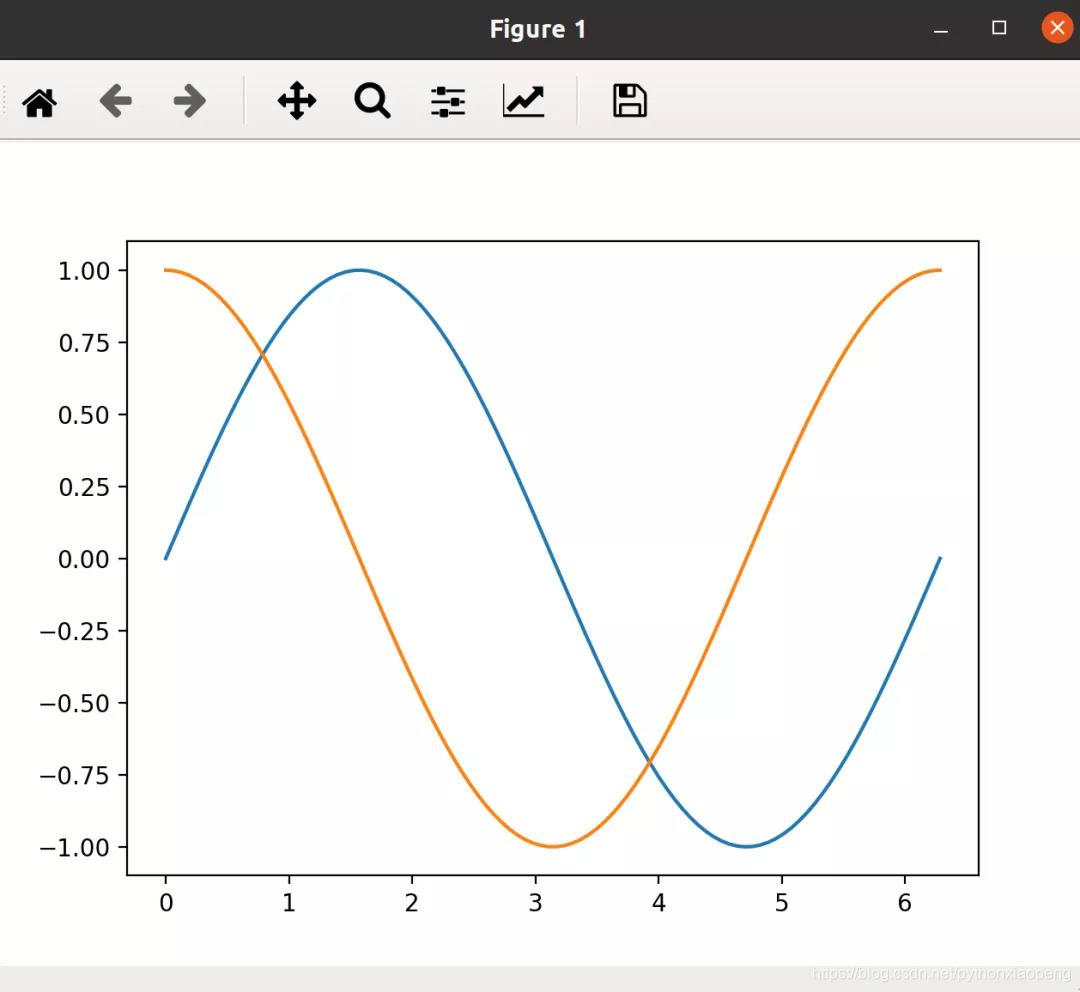The width and height of the screenshot is (1080, 992).
Task: Click the y-axis label −0.25
Action: 75,631
